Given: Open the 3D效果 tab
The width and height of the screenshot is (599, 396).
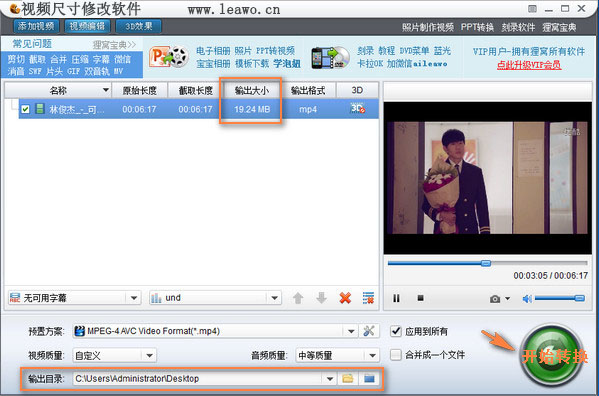Looking at the screenshot, I should coord(139,26).
